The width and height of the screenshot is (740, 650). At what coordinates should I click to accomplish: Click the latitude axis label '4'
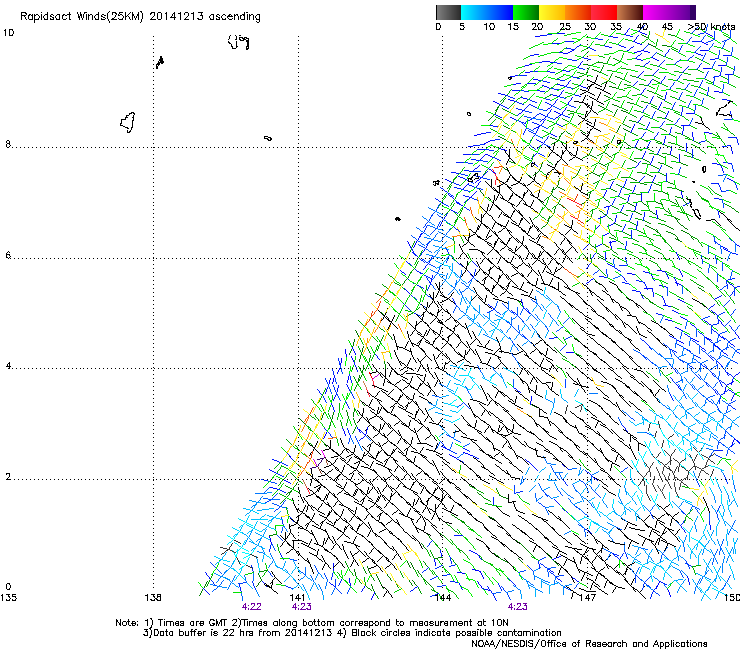tap(8, 366)
